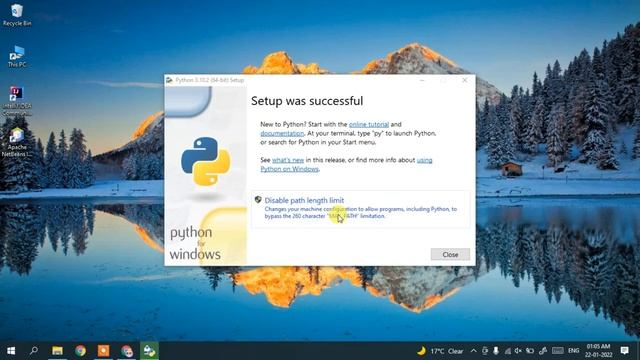Open the Windows Start menu

11,351
